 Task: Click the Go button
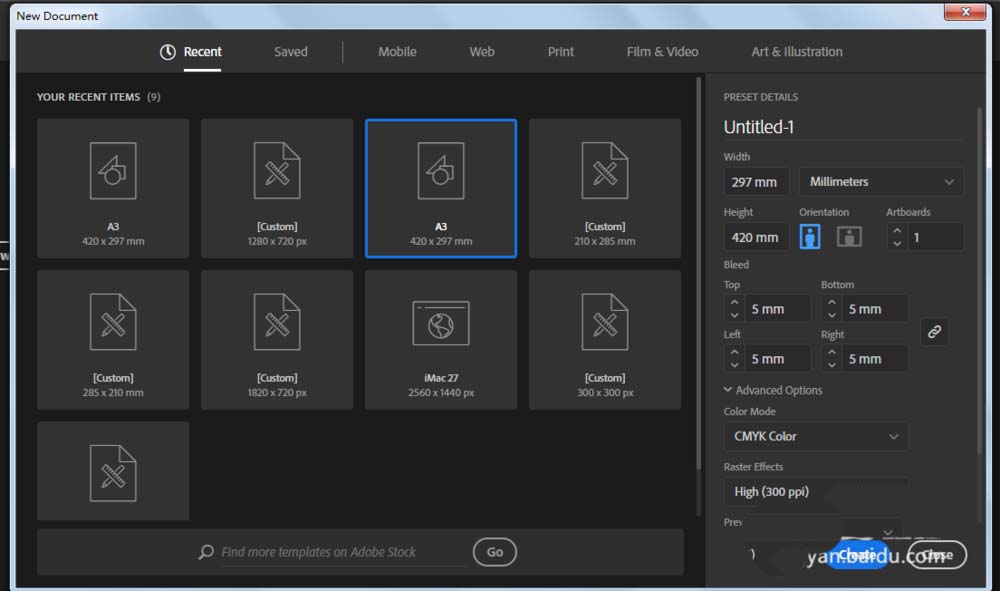494,552
